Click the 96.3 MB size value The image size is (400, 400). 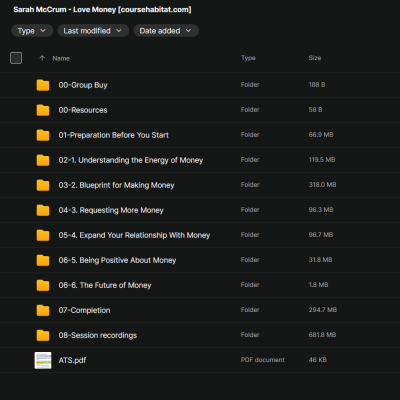pos(321,210)
